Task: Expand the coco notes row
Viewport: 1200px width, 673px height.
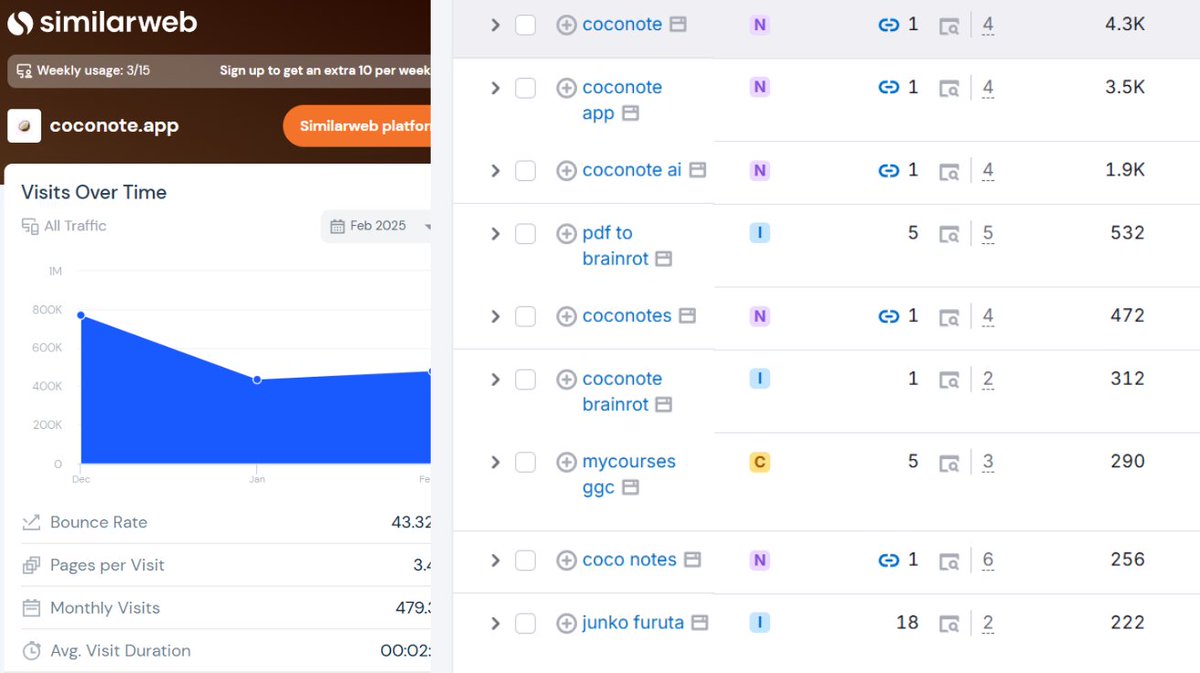Action: pyautogui.click(x=494, y=561)
